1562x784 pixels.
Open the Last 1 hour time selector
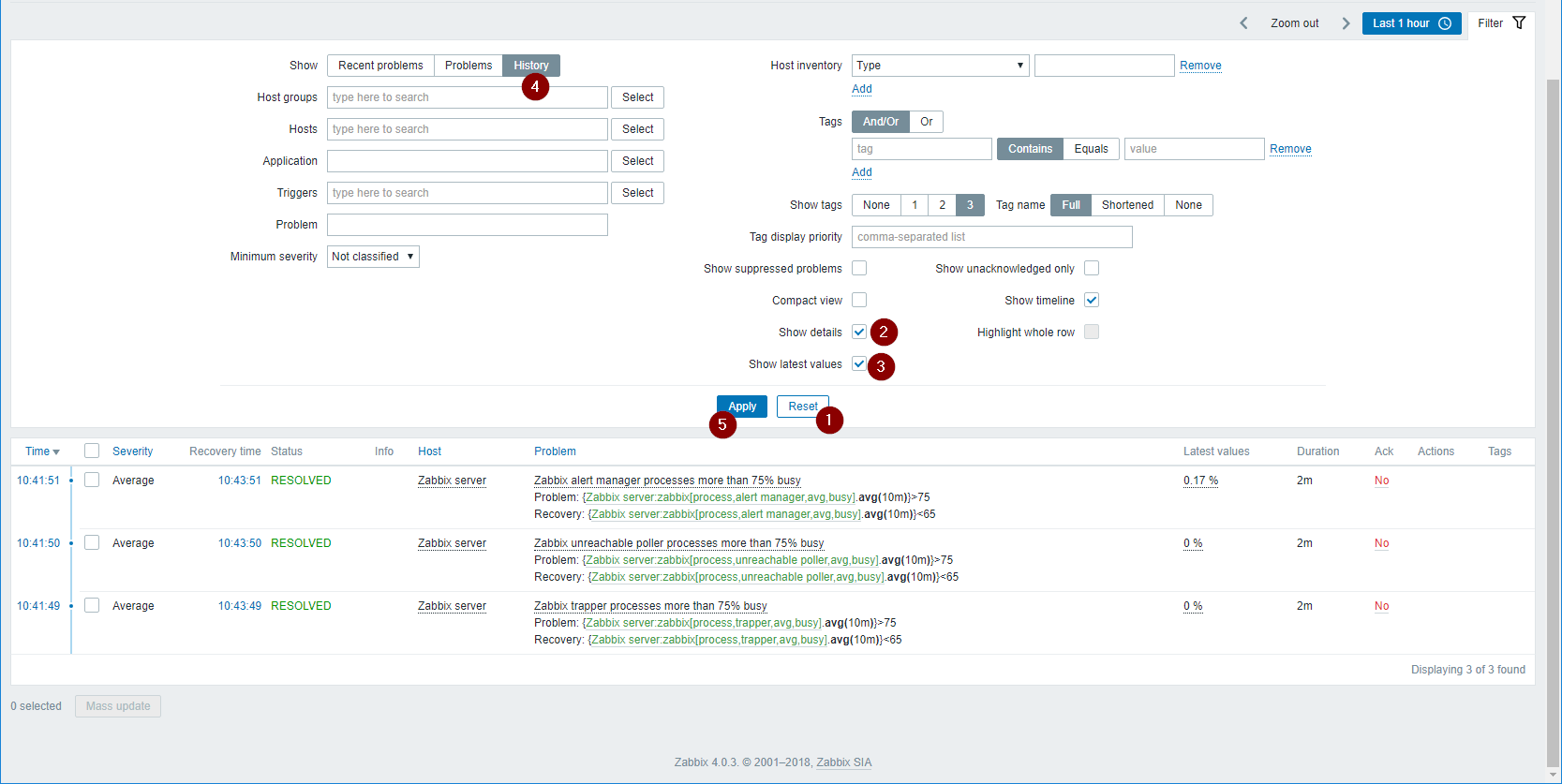click(x=1411, y=23)
